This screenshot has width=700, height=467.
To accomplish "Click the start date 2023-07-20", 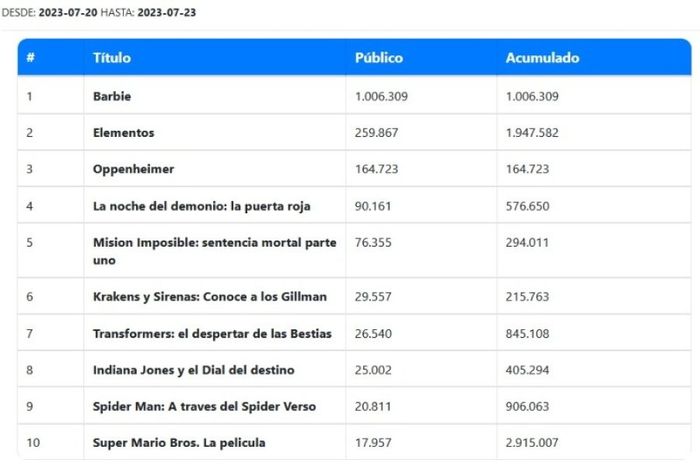I will (x=72, y=12).
